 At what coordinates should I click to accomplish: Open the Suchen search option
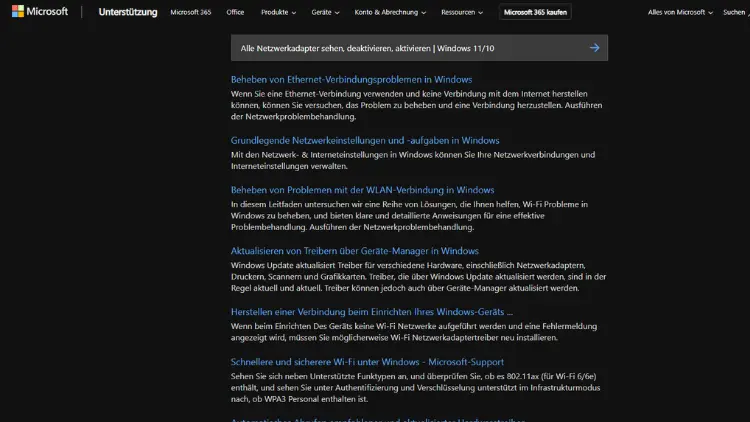(735, 12)
